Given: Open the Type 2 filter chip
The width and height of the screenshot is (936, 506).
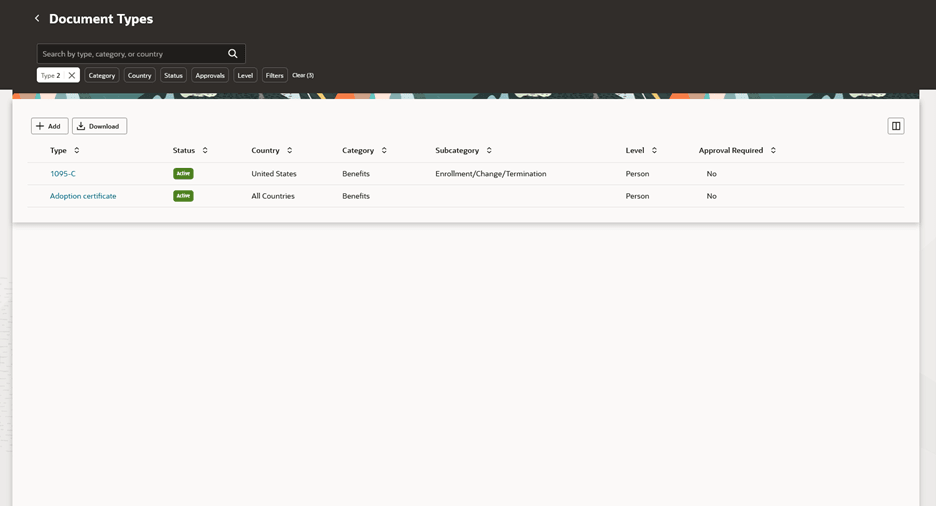Looking at the screenshot, I should click(51, 75).
